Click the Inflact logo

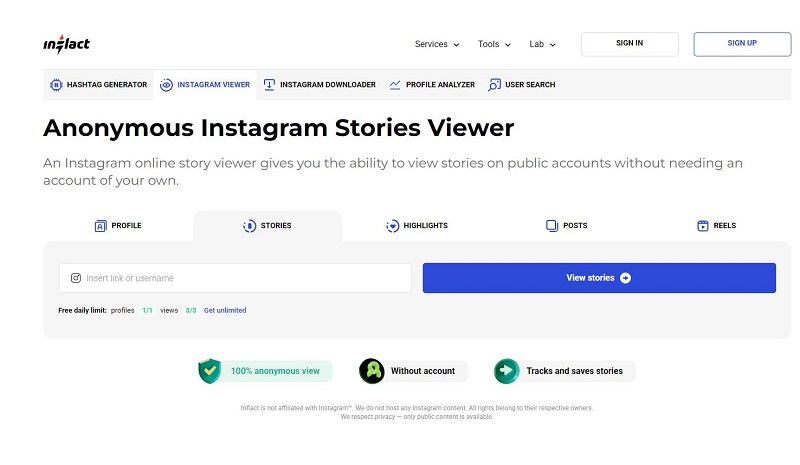[66, 44]
